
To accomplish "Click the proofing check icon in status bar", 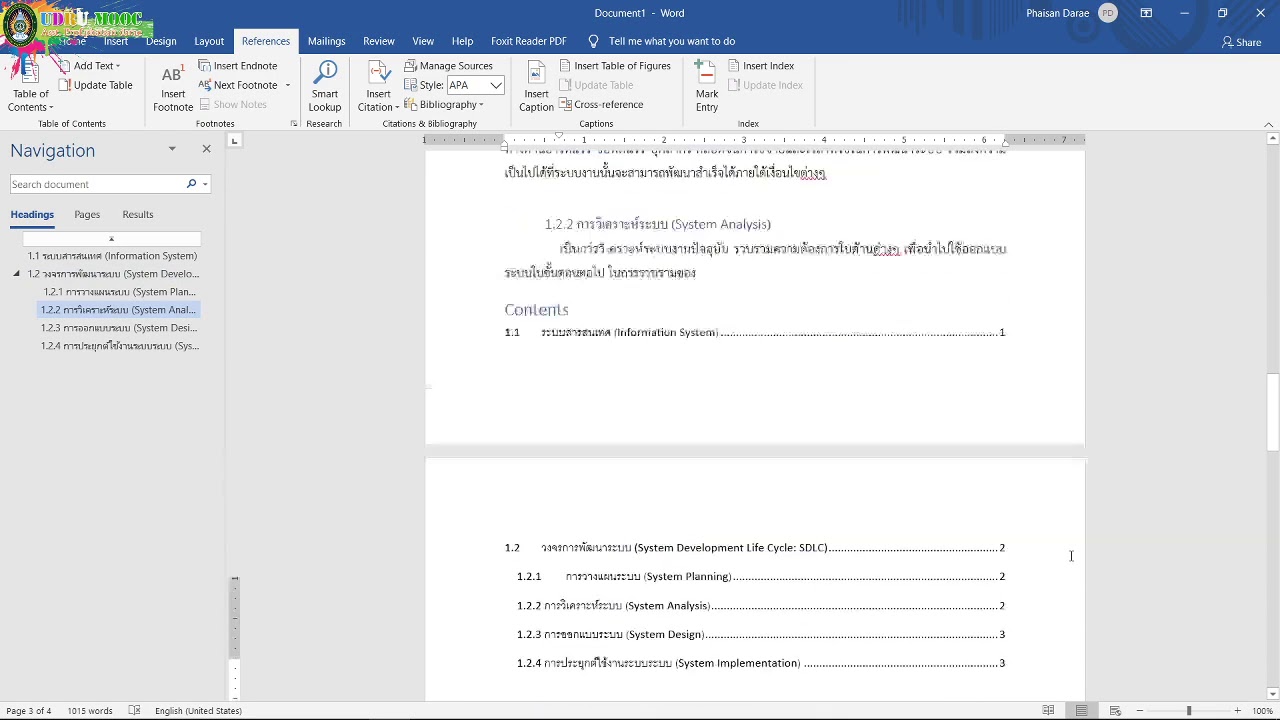I will 134,711.
